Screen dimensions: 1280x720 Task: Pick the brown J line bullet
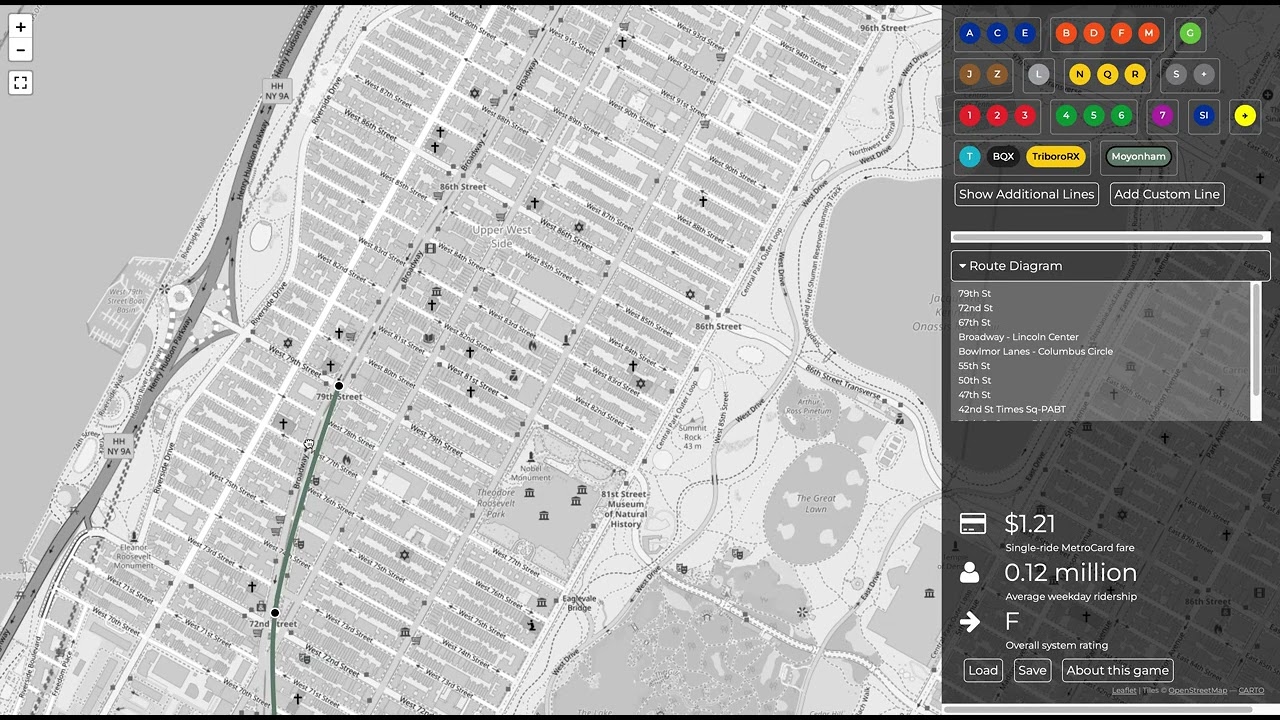click(x=969, y=74)
